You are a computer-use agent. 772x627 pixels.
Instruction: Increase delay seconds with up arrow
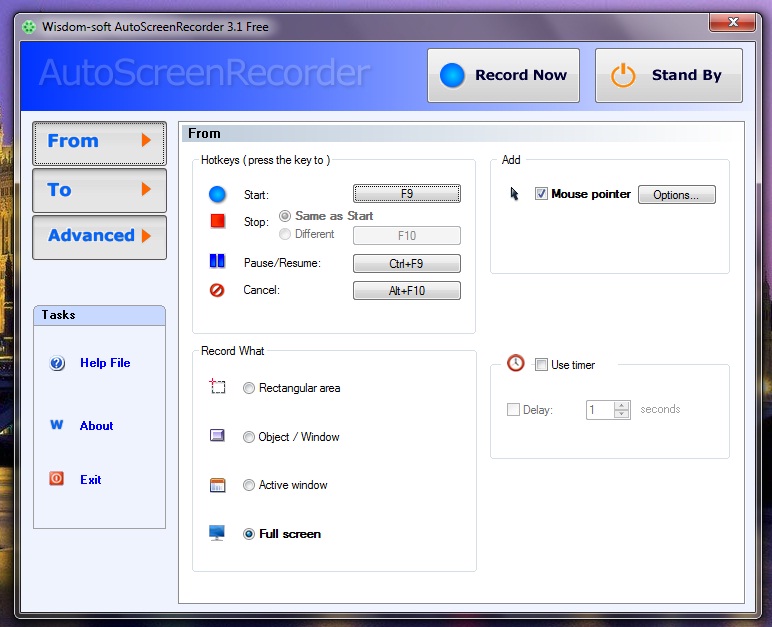pos(622,405)
